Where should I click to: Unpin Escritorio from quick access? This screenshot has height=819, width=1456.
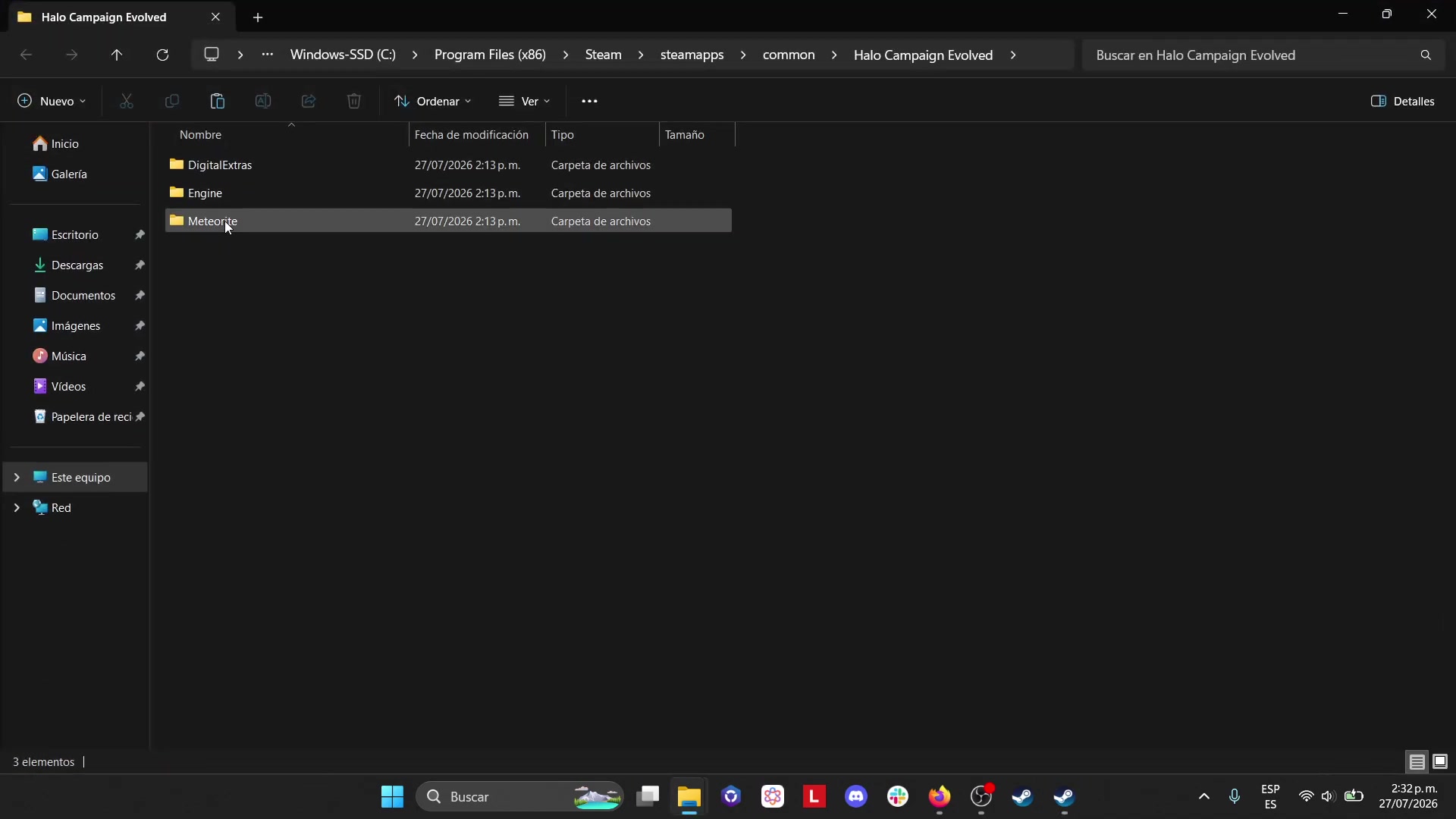coord(140,235)
